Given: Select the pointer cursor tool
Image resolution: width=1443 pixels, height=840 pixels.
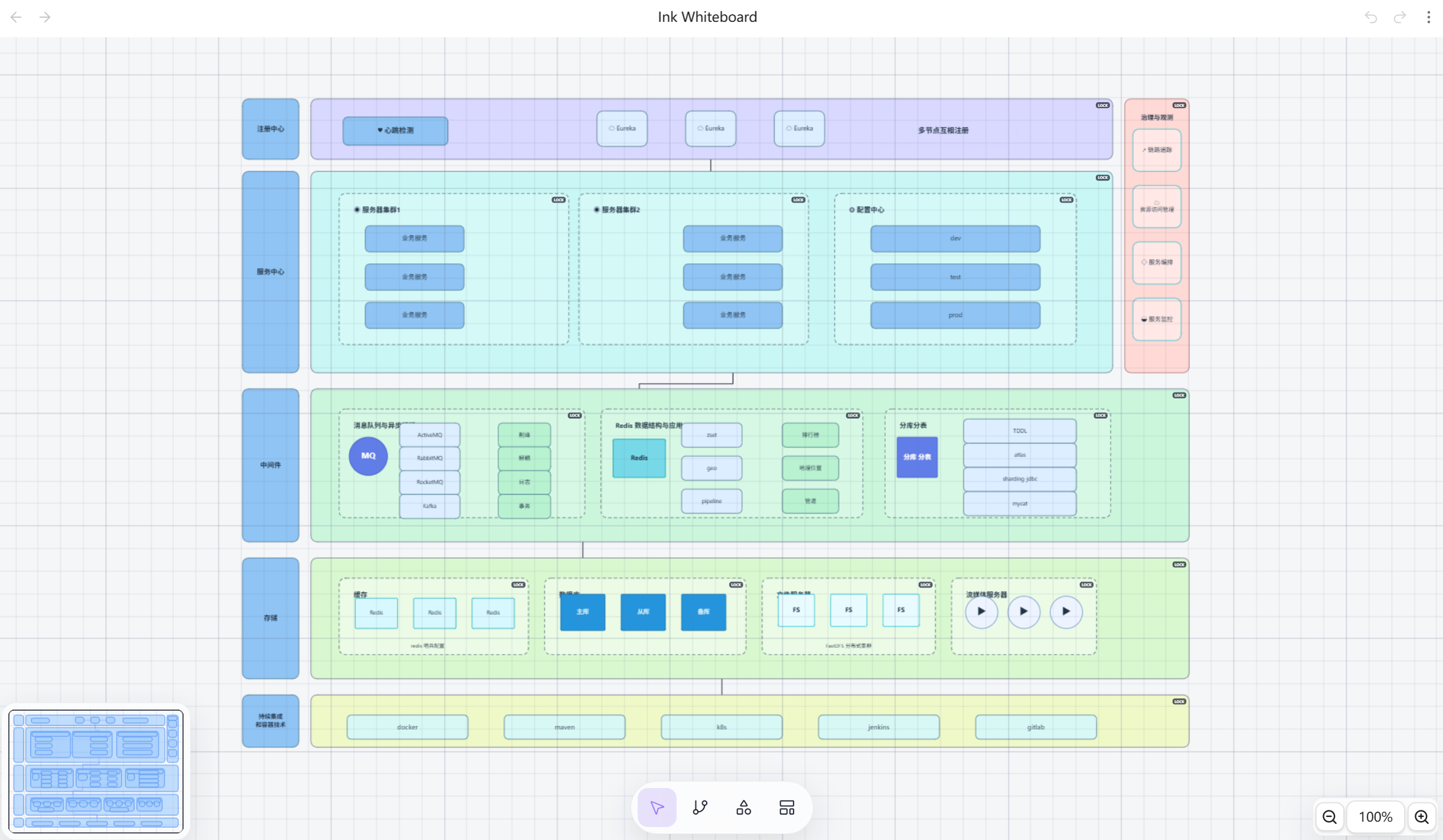Looking at the screenshot, I should 657,807.
